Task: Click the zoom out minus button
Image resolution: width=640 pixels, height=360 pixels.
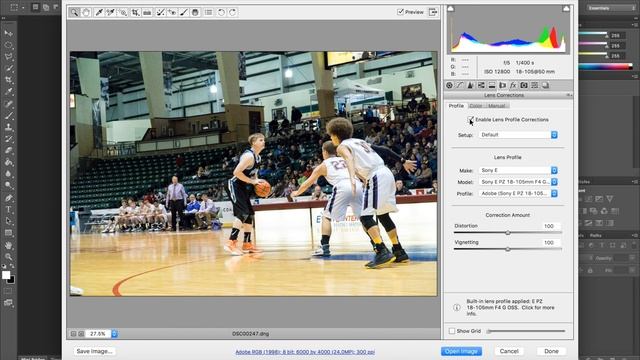Action: (x=73, y=334)
